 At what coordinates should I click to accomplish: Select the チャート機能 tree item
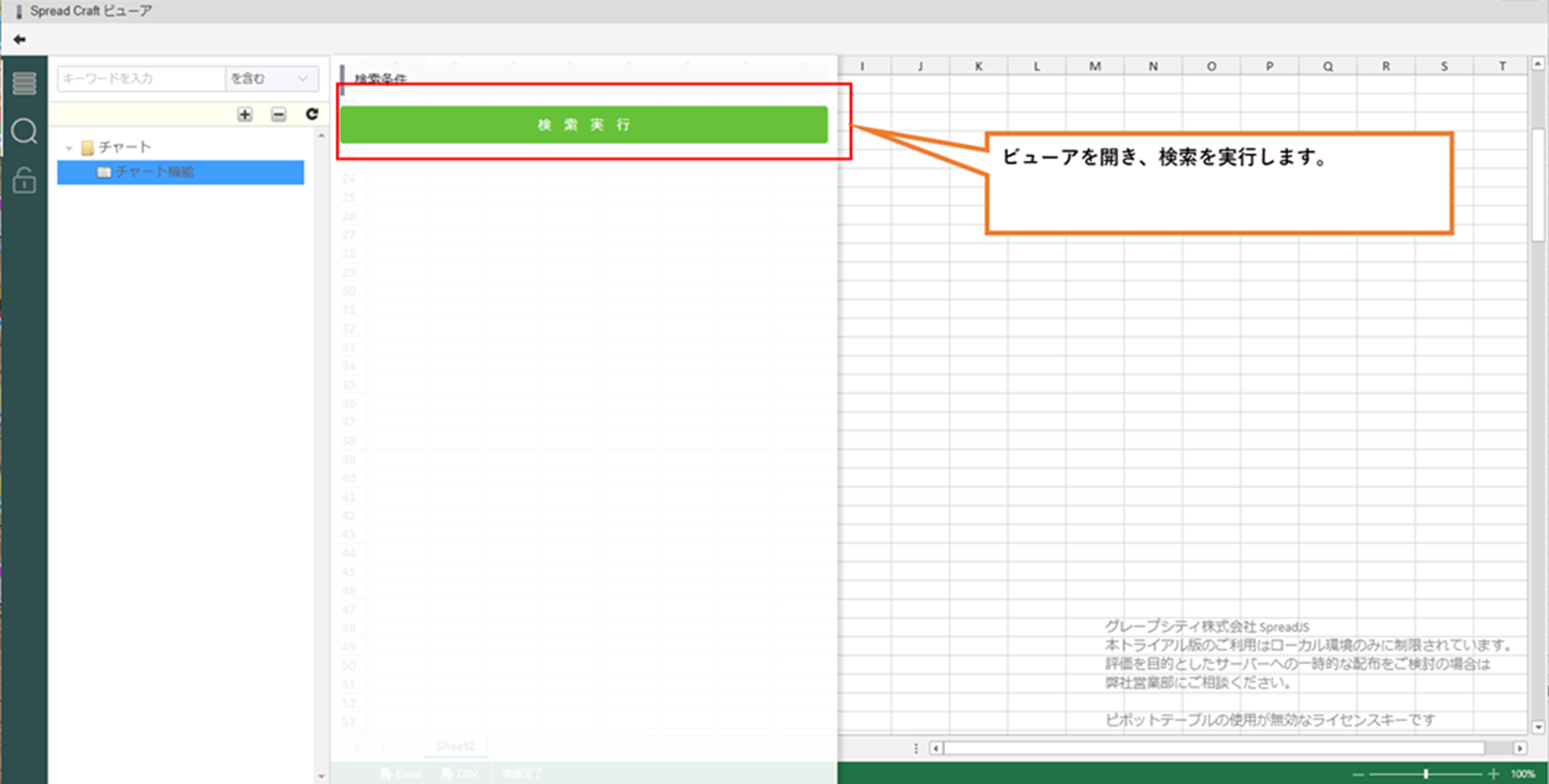click(154, 172)
